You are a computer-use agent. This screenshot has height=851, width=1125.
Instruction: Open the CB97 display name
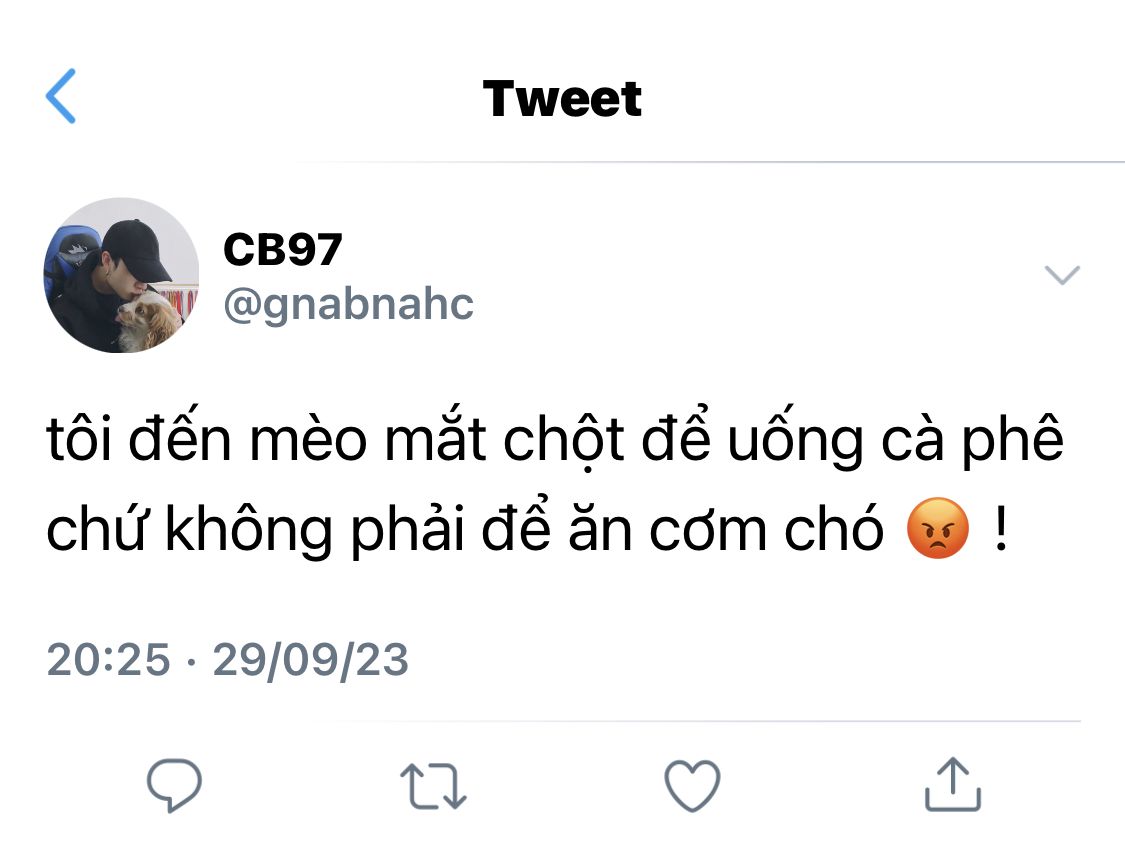[283, 249]
